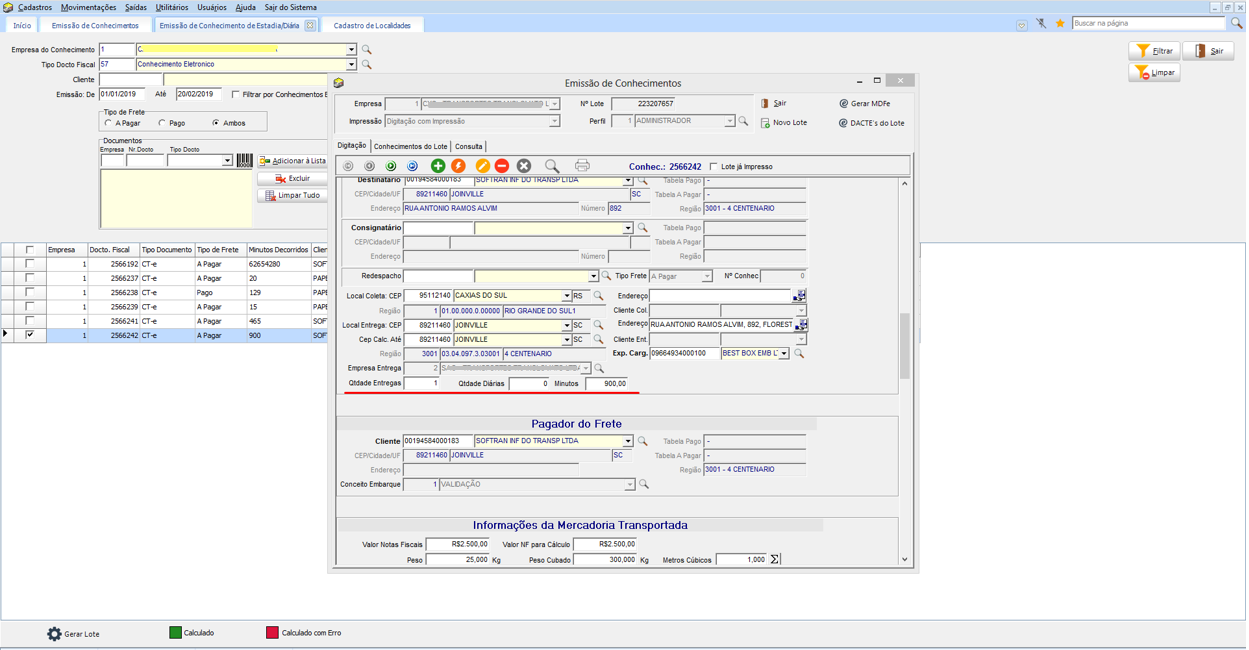Viewport: 1249px width, 650px height.
Task: Open the Movimentações menu
Action: coord(88,7)
